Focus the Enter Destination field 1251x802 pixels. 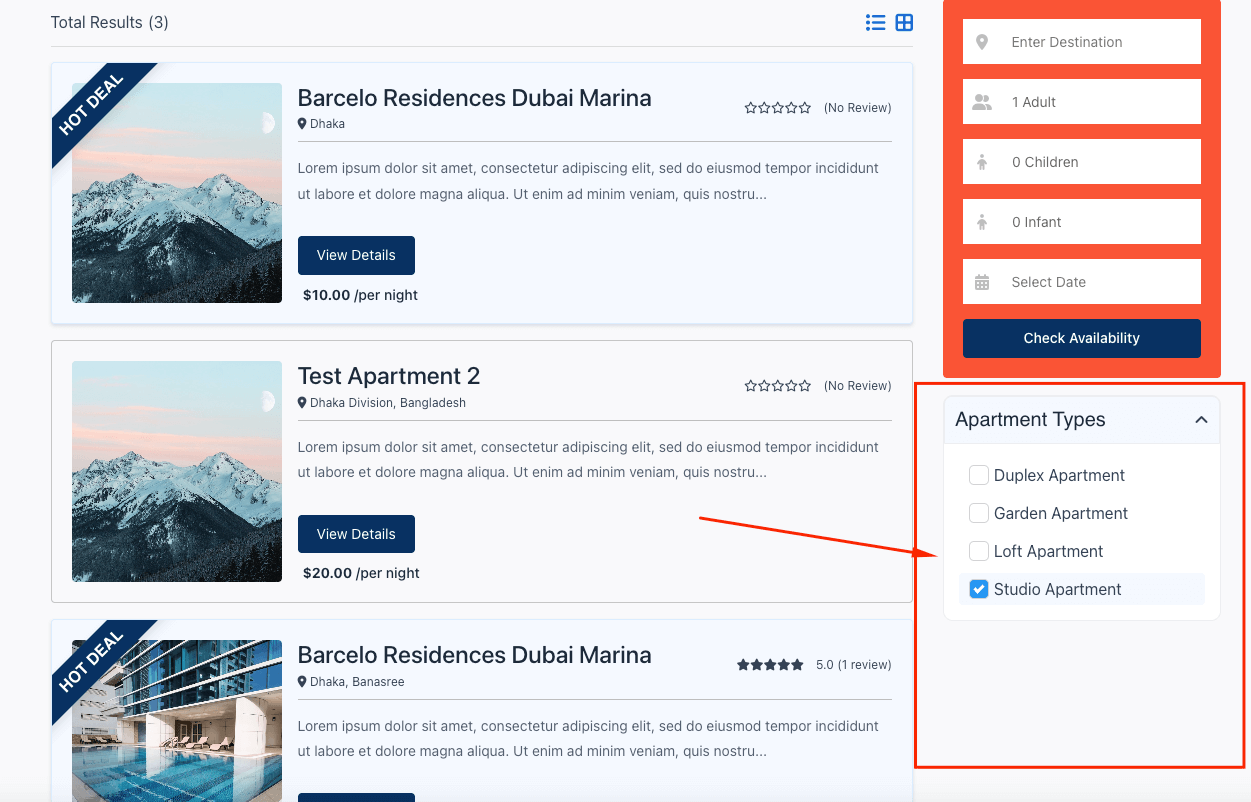click(1081, 42)
